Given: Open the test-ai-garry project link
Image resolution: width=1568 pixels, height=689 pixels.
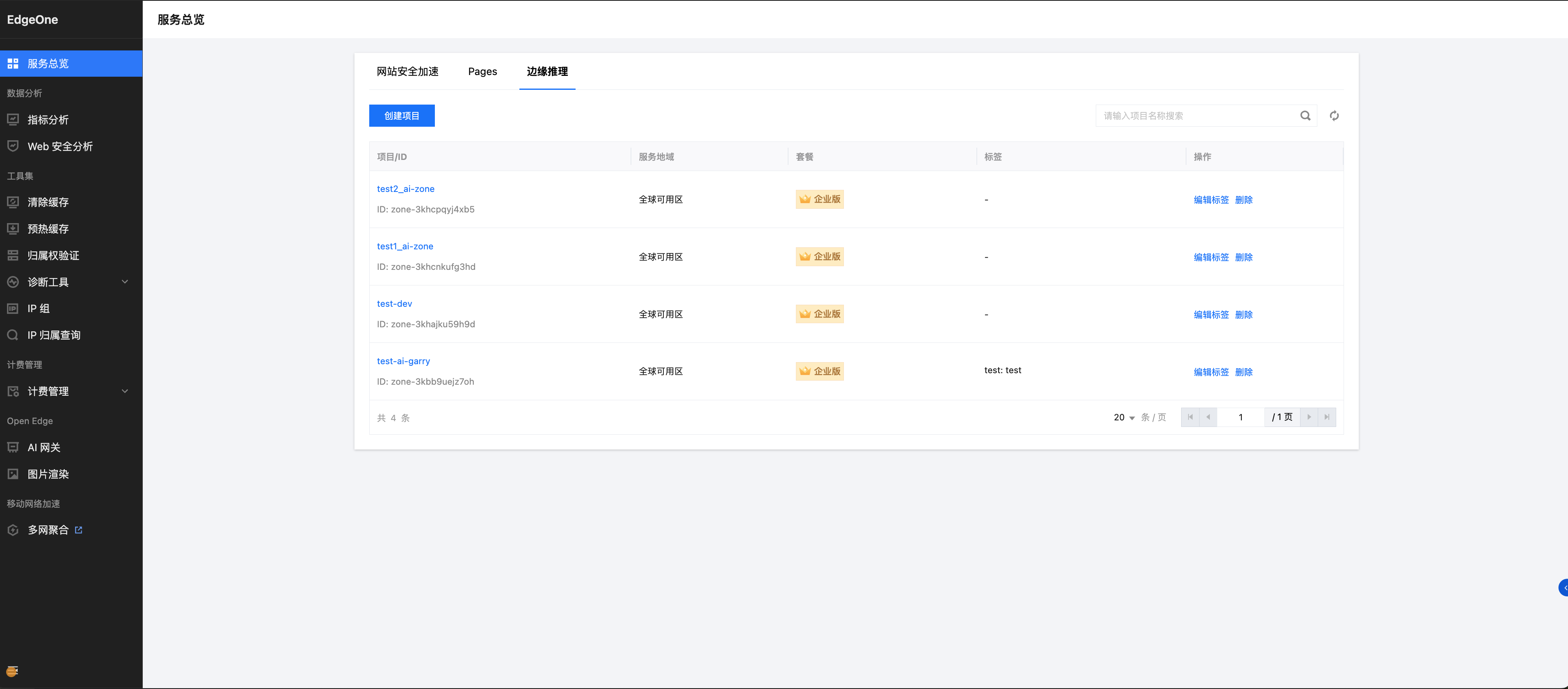Looking at the screenshot, I should click(x=403, y=361).
